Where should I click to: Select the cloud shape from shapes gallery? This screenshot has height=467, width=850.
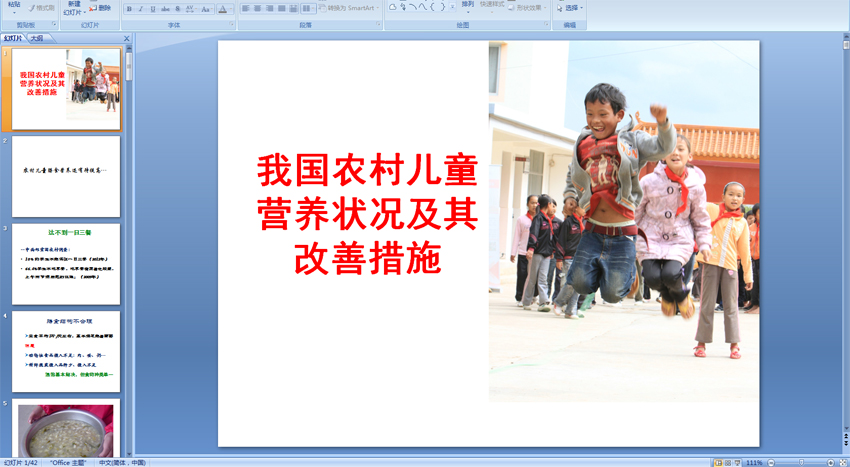coord(392,7)
